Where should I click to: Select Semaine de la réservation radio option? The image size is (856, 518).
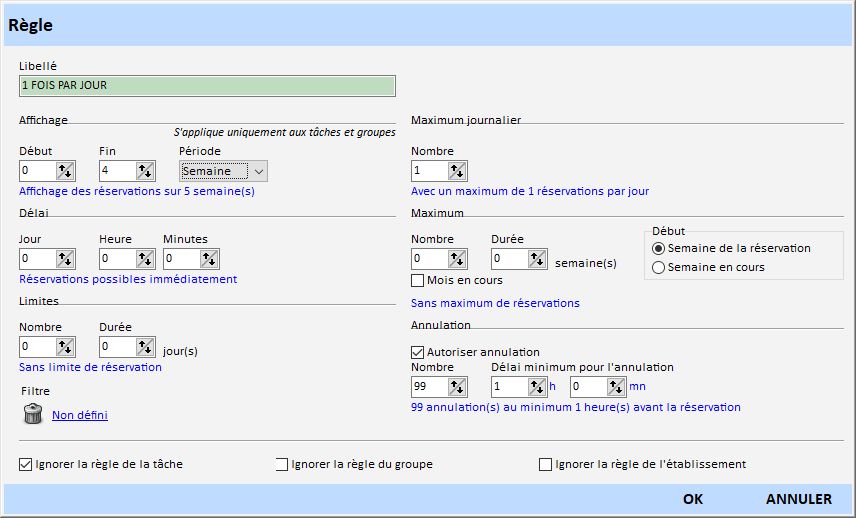658,248
